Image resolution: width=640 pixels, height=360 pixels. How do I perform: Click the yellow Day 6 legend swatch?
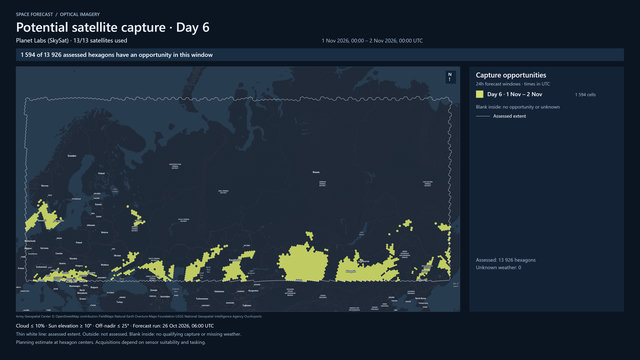[480, 94]
